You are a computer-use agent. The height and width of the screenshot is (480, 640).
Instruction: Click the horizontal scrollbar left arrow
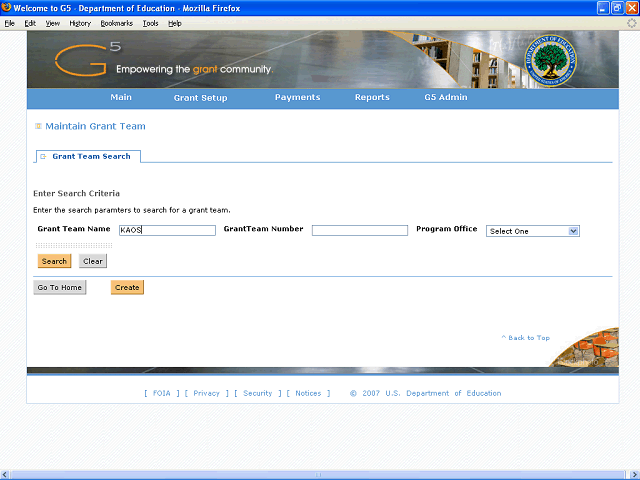(4, 475)
